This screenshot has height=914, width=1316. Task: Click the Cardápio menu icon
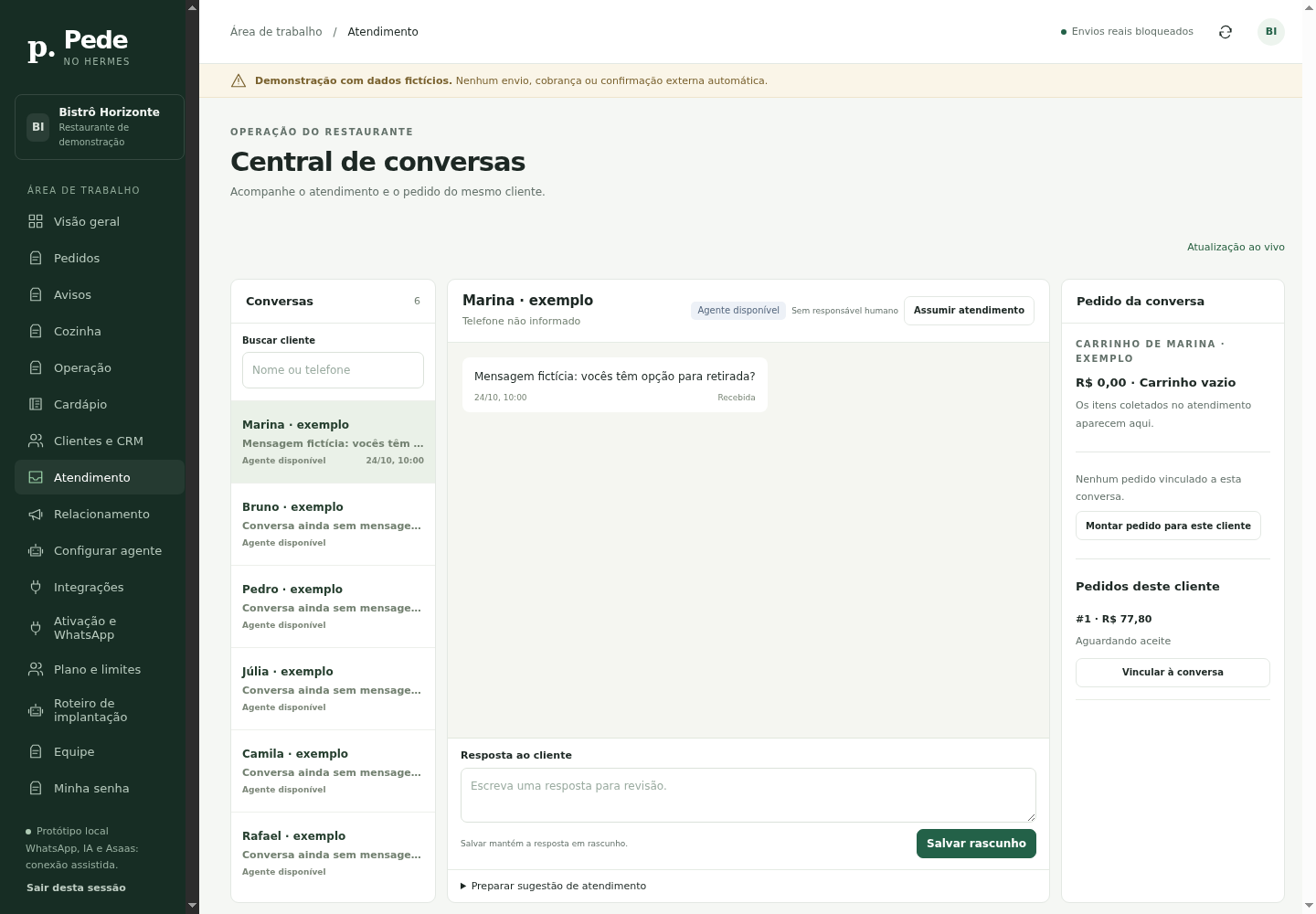[36, 404]
